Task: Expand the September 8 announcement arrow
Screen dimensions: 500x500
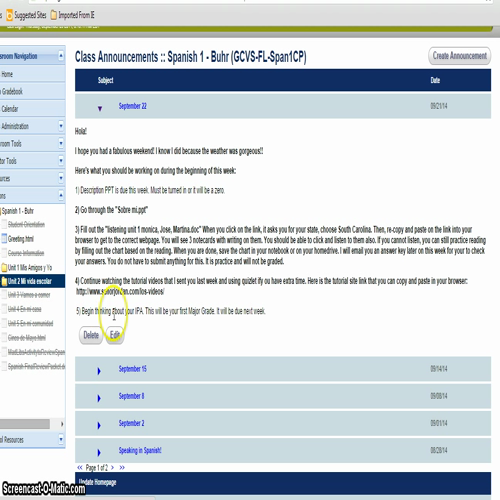Action: tap(99, 398)
